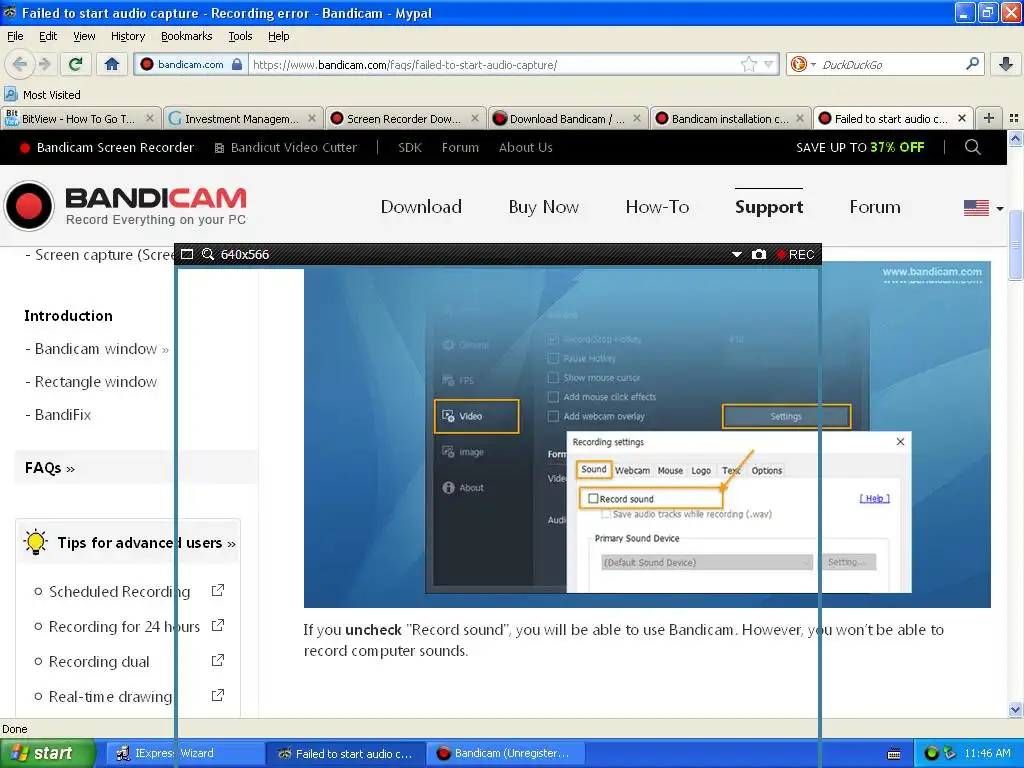Click the Record sound tutorial screenshot
Viewport: 1024px width, 768px height.
(x=647, y=434)
